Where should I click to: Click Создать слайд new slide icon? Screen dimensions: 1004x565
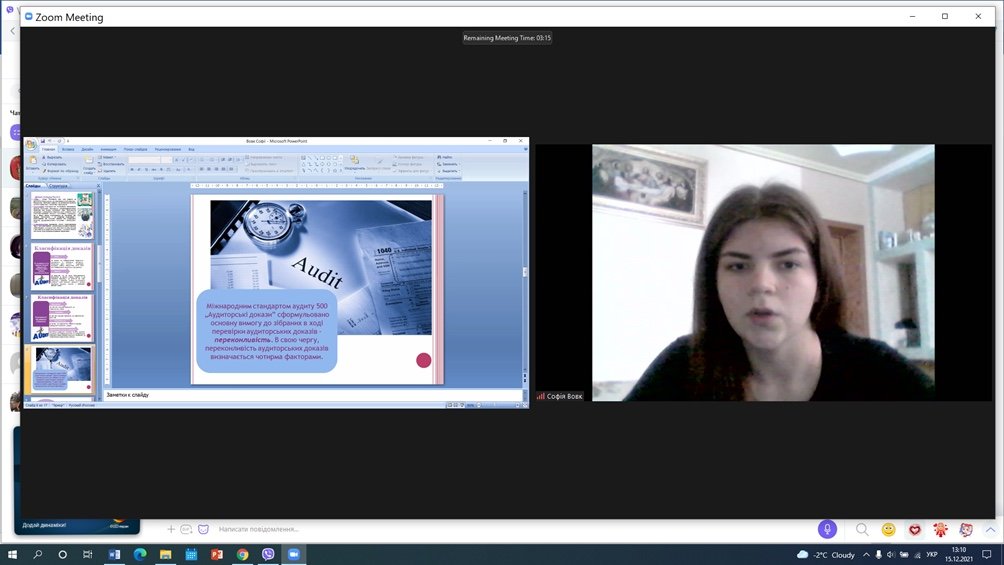(89, 163)
